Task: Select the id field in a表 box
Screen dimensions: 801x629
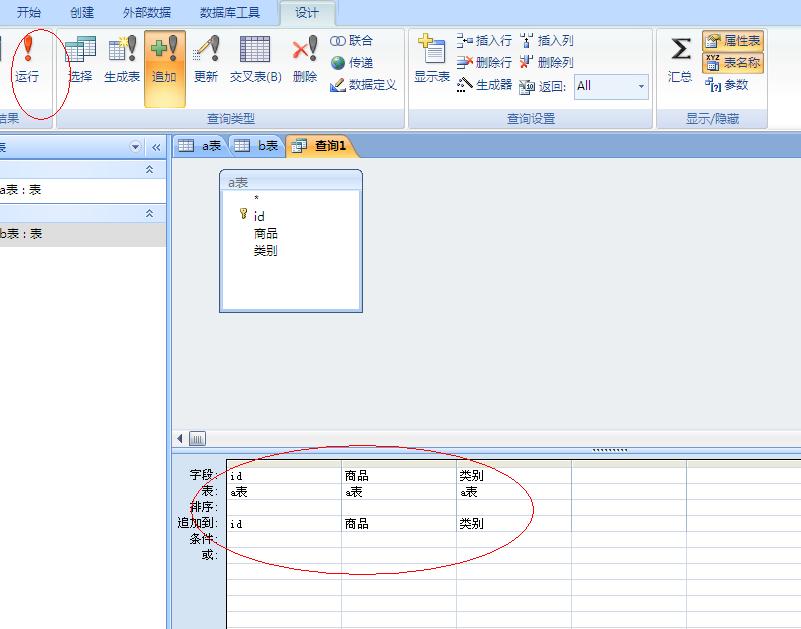Action: [259, 217]
